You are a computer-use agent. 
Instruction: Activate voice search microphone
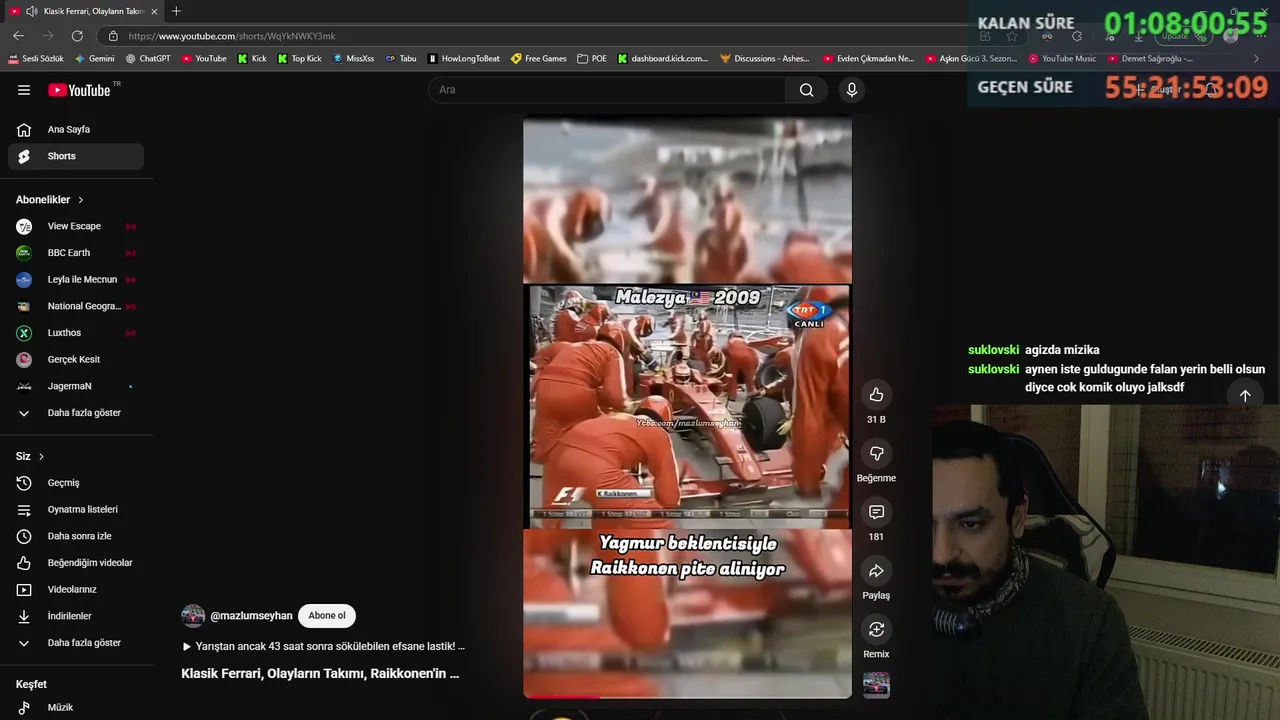click(x=851, y=90)
